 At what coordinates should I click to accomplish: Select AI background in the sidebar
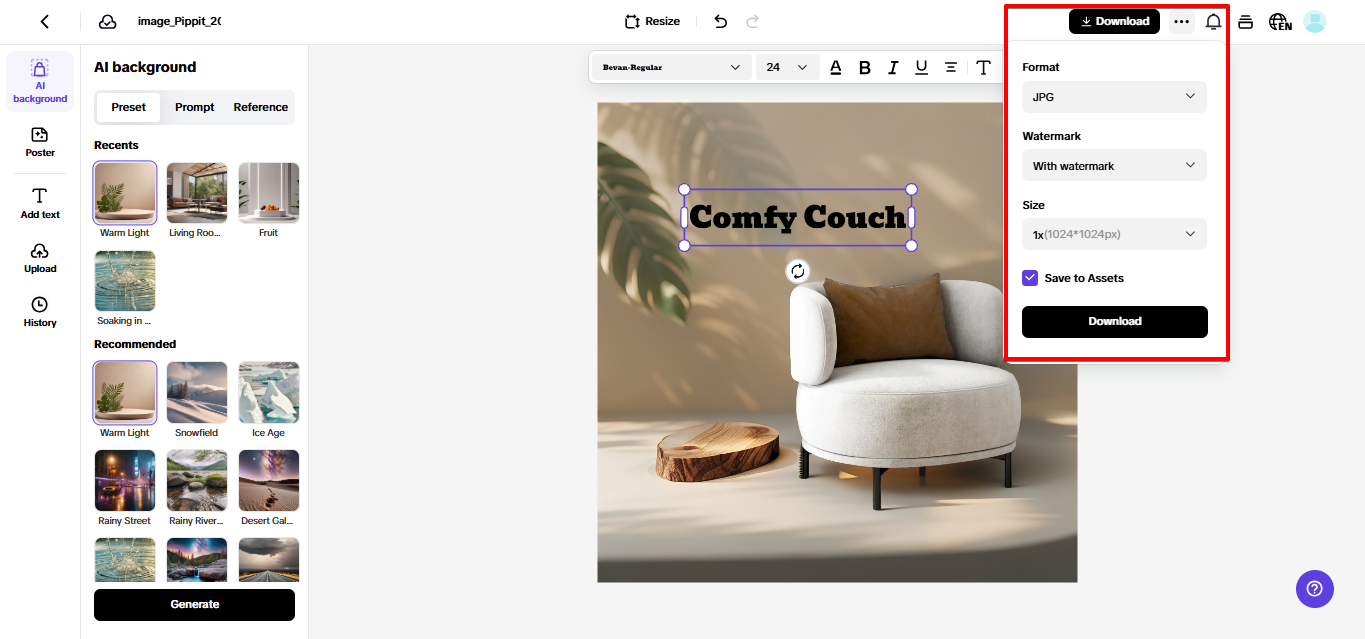click(40, 81)
